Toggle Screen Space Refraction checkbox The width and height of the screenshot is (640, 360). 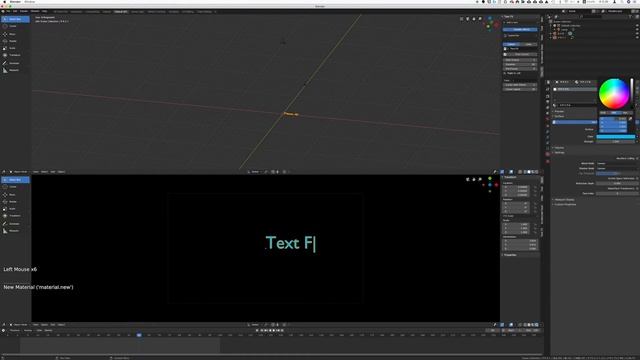[637, 178]
